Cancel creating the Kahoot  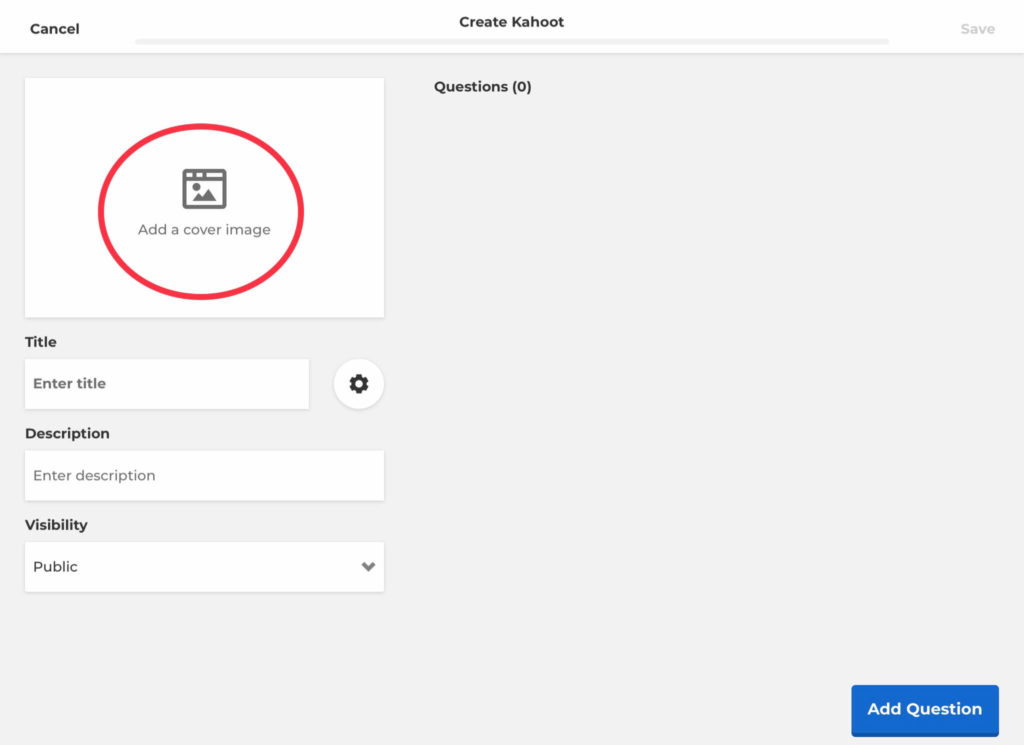(x=55, y=29)
